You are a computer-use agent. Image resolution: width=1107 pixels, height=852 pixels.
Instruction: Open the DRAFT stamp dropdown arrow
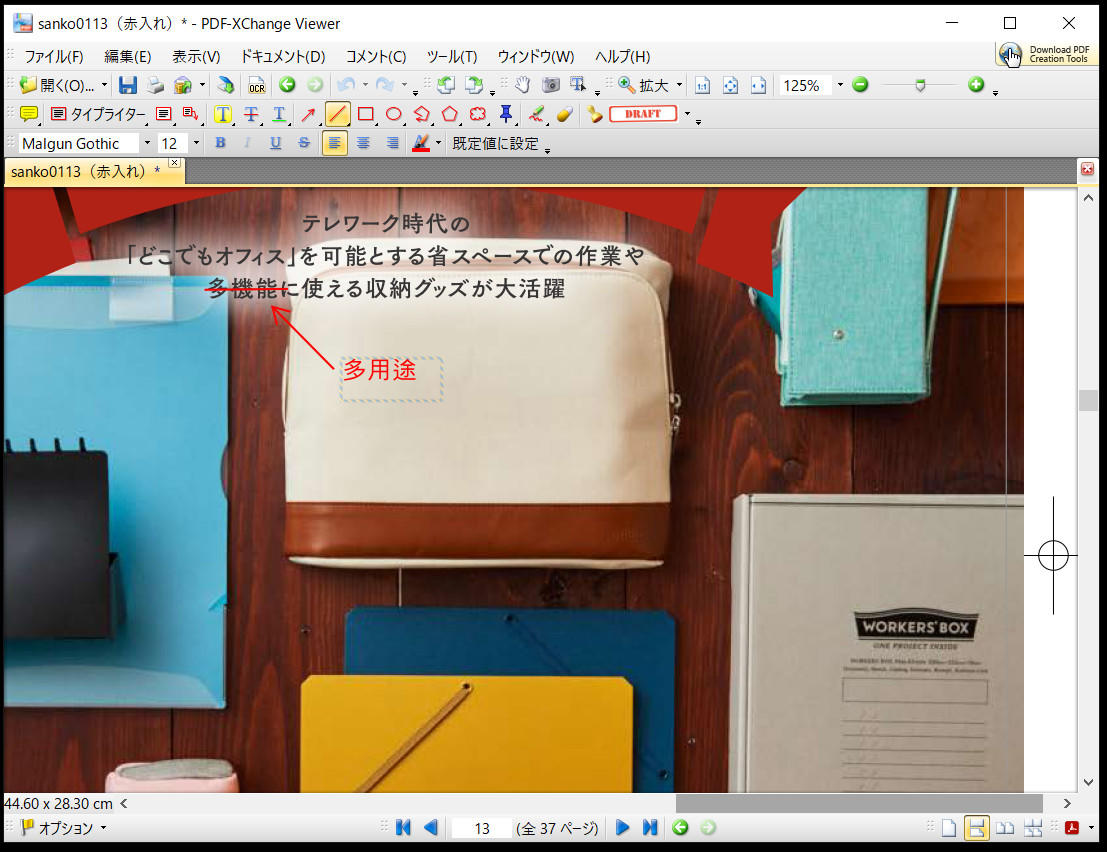687,114
